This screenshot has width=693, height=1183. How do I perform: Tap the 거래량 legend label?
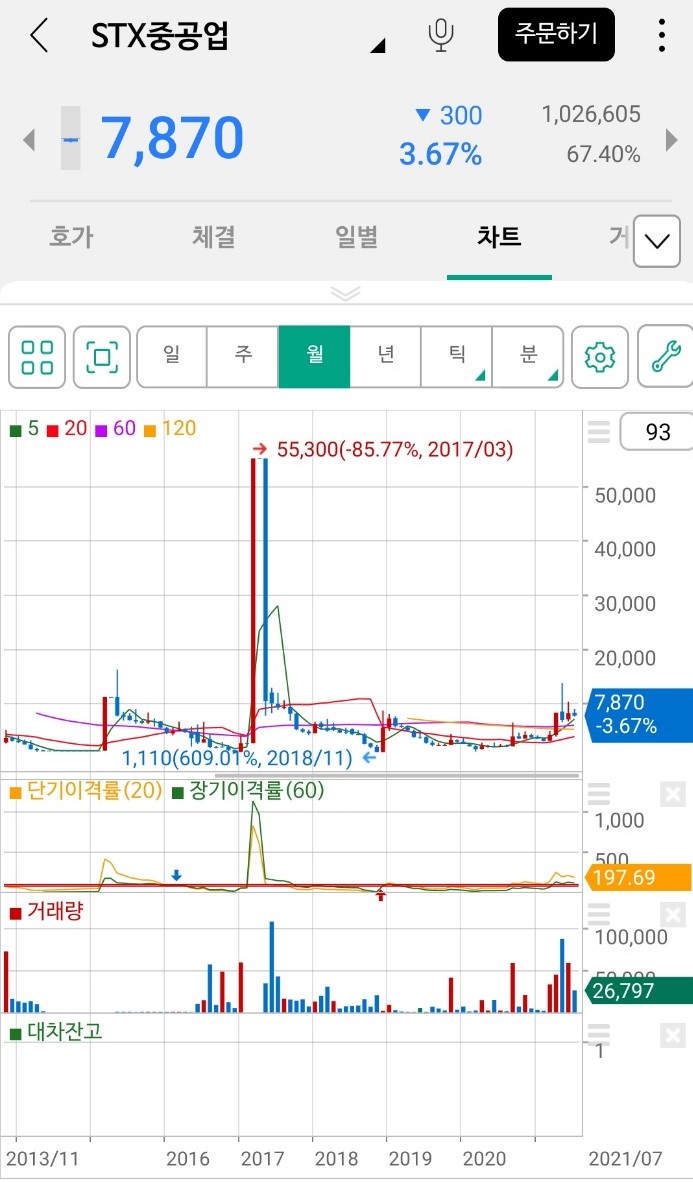[46, 911]
